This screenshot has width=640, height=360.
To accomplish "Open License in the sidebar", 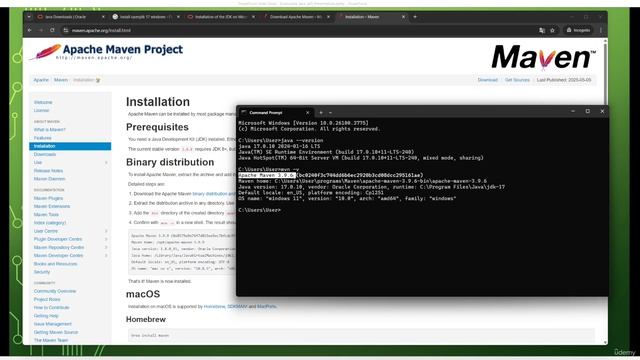I will [x=41, y=111].
